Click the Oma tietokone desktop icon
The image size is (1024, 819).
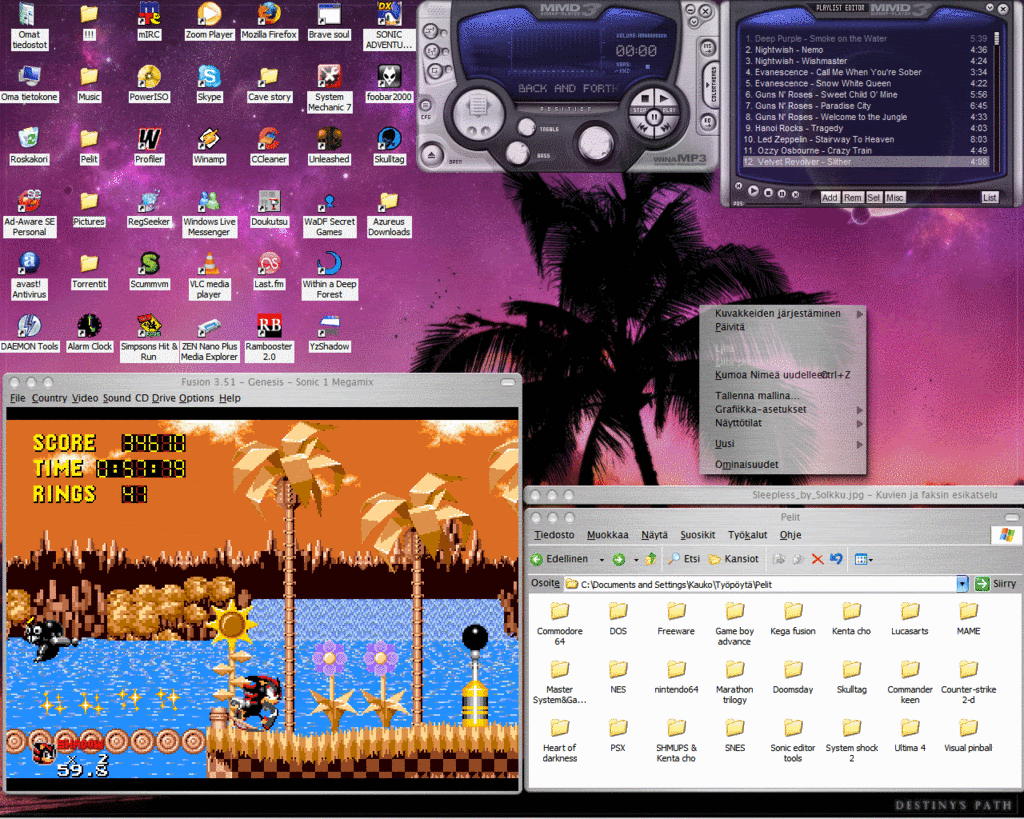tap(29, 83)
